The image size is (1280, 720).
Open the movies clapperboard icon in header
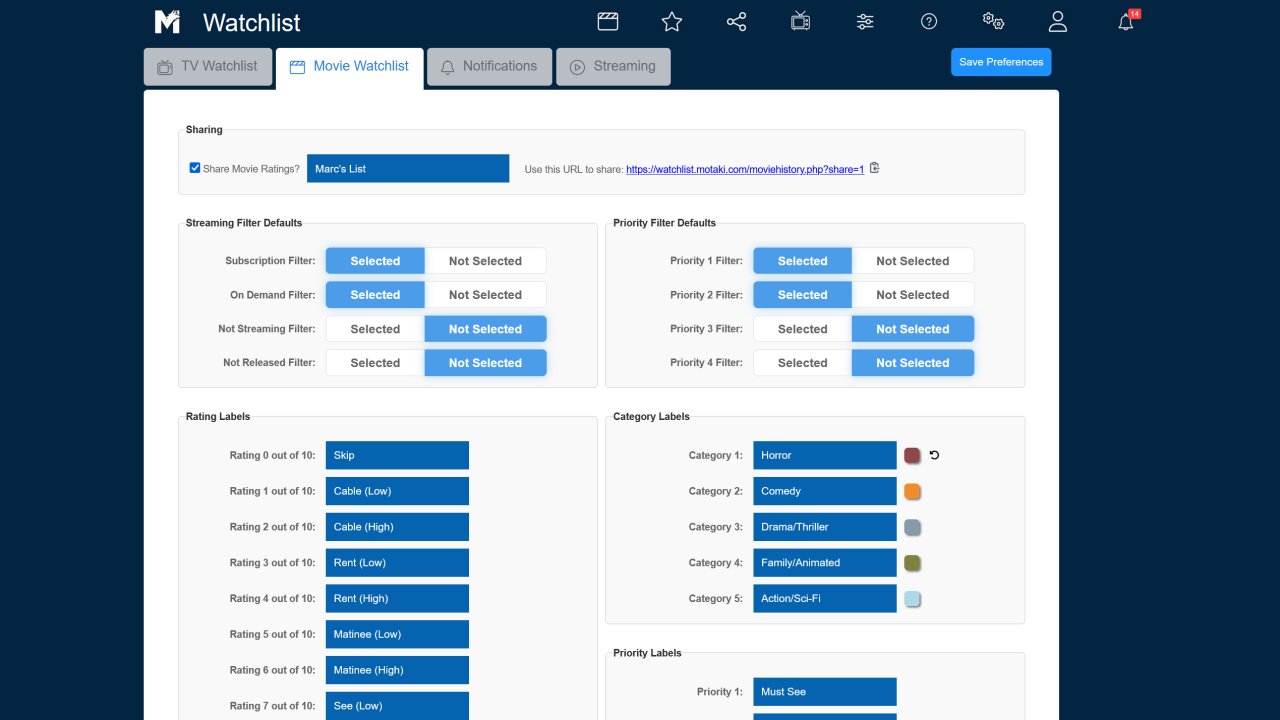tap(607, 21)
